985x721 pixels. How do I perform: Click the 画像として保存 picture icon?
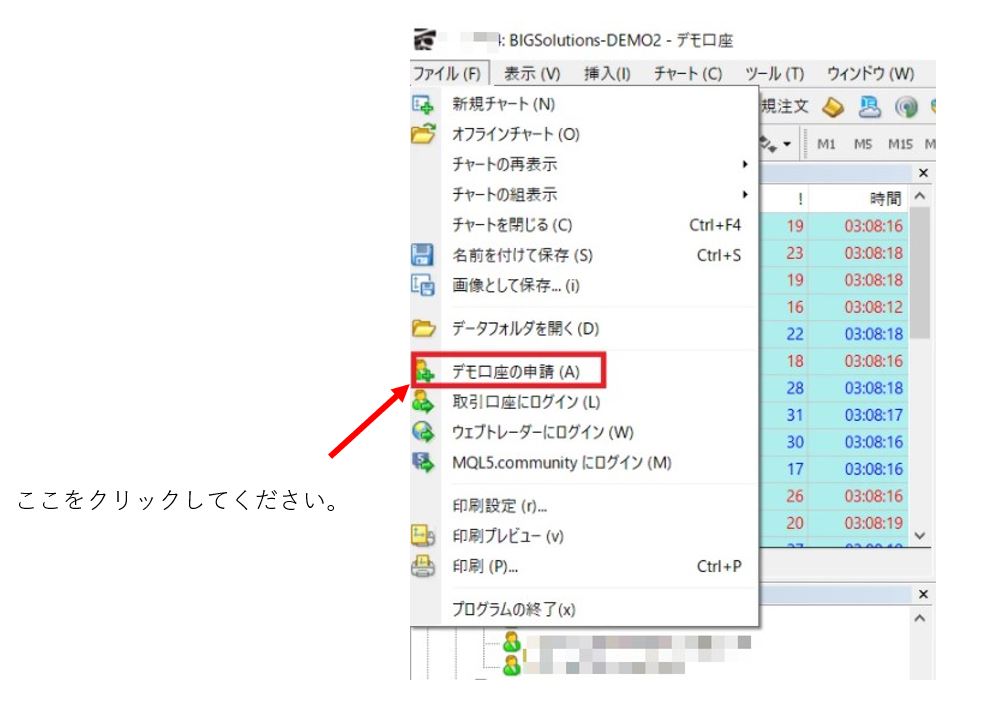(x=423, y=286)
